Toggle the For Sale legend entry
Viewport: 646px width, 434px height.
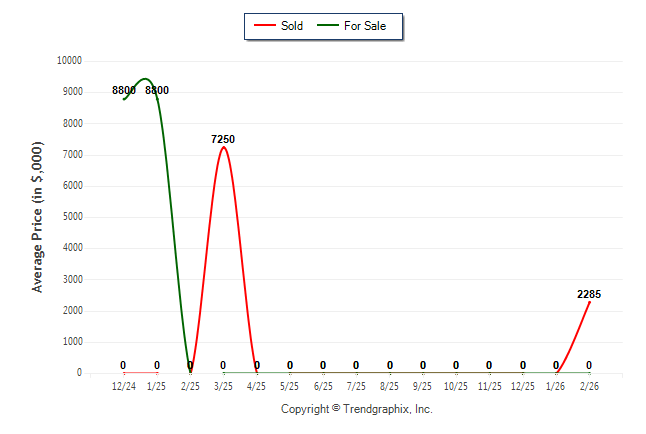pyautogui.click(x=364, y=26)
